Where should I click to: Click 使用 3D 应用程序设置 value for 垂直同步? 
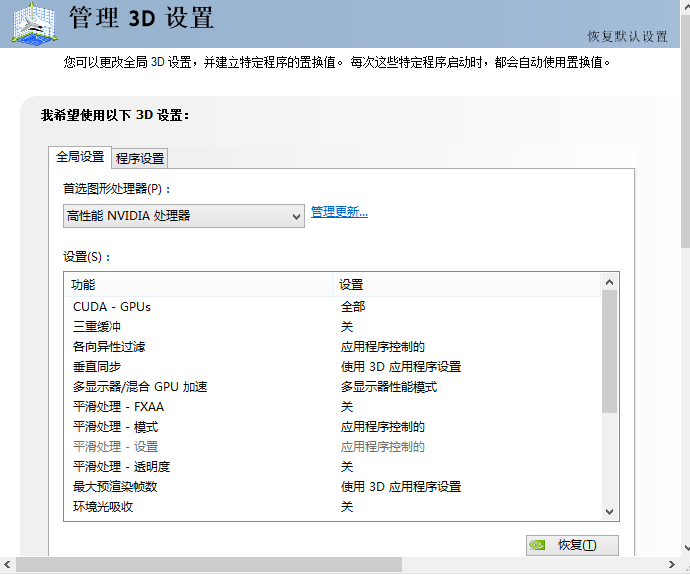401,367
